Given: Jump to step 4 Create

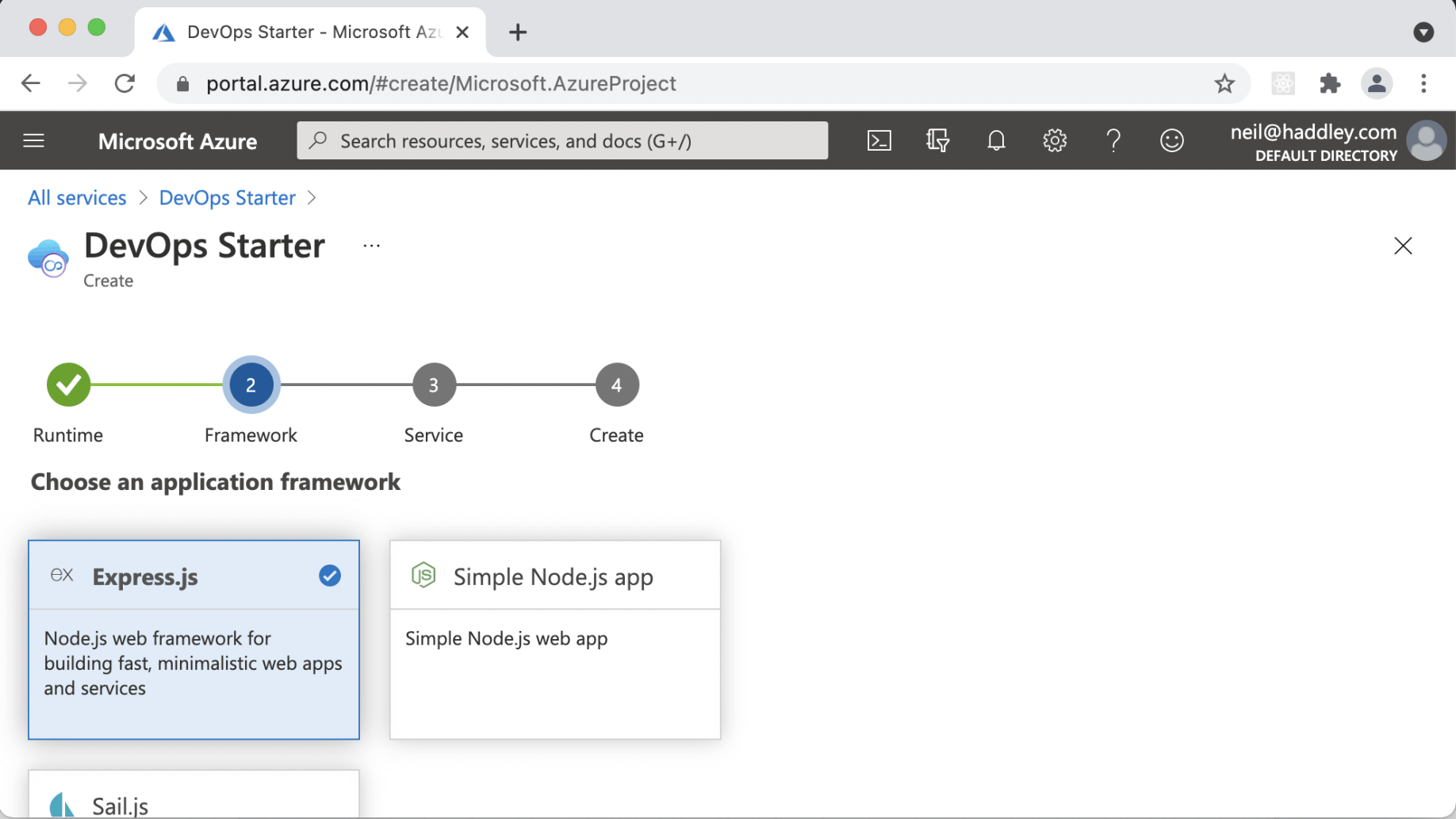Looking at the screenshot, I should coord(617,385).
